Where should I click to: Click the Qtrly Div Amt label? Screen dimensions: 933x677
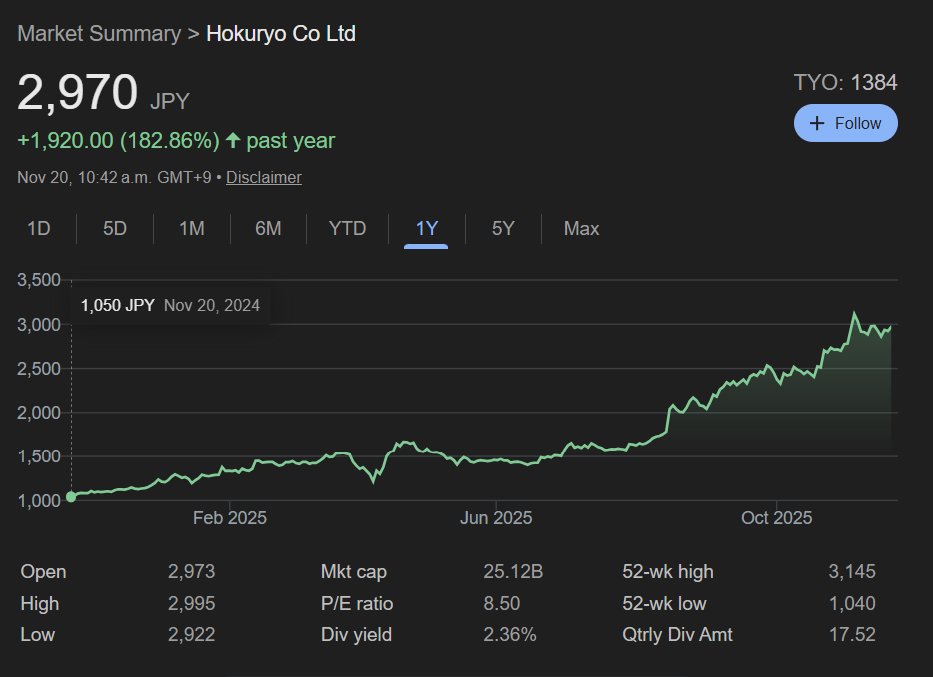pos(677,634)
